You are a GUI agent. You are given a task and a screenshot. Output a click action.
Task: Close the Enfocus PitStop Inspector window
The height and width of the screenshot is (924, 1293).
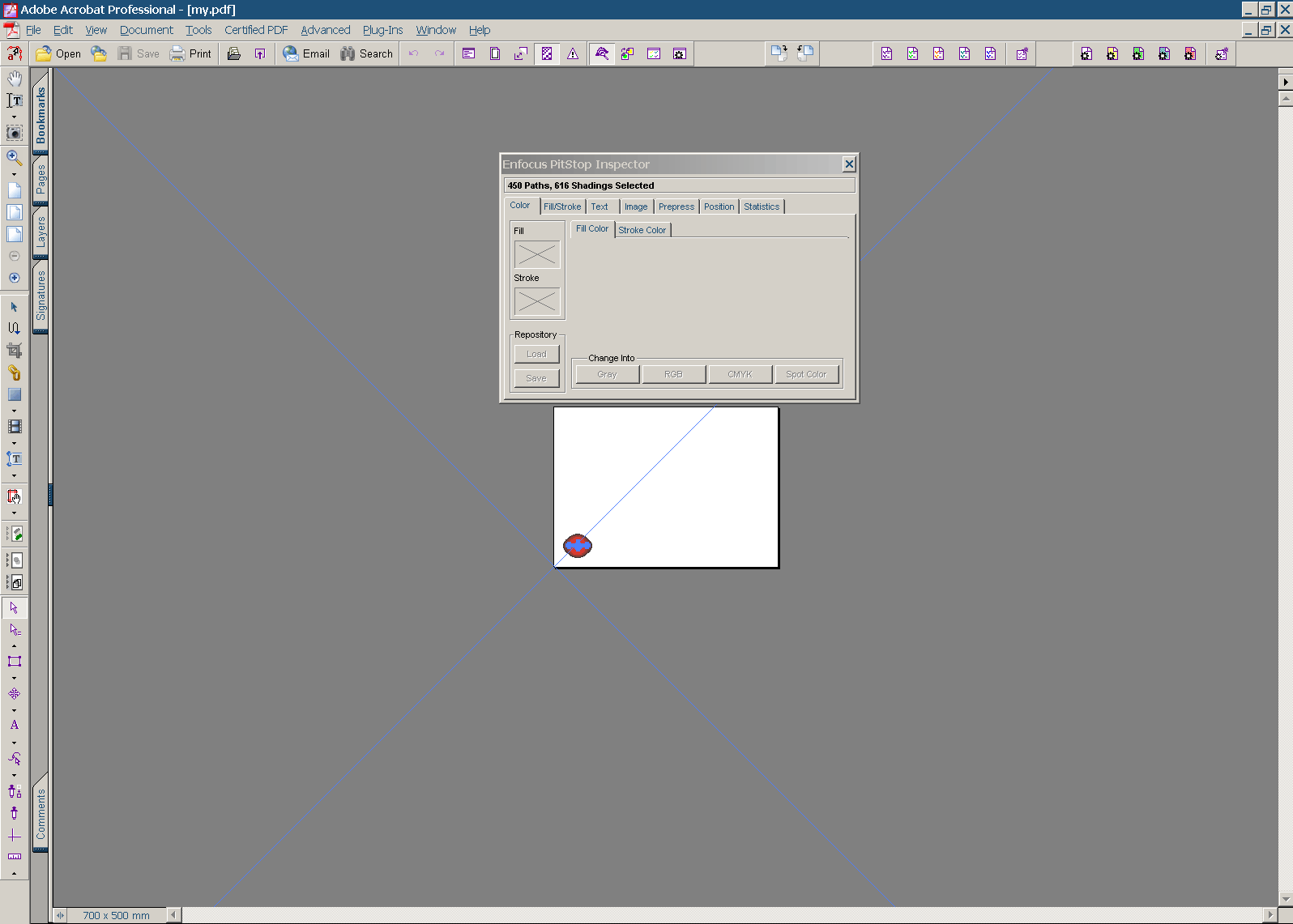tap(849, 164)
